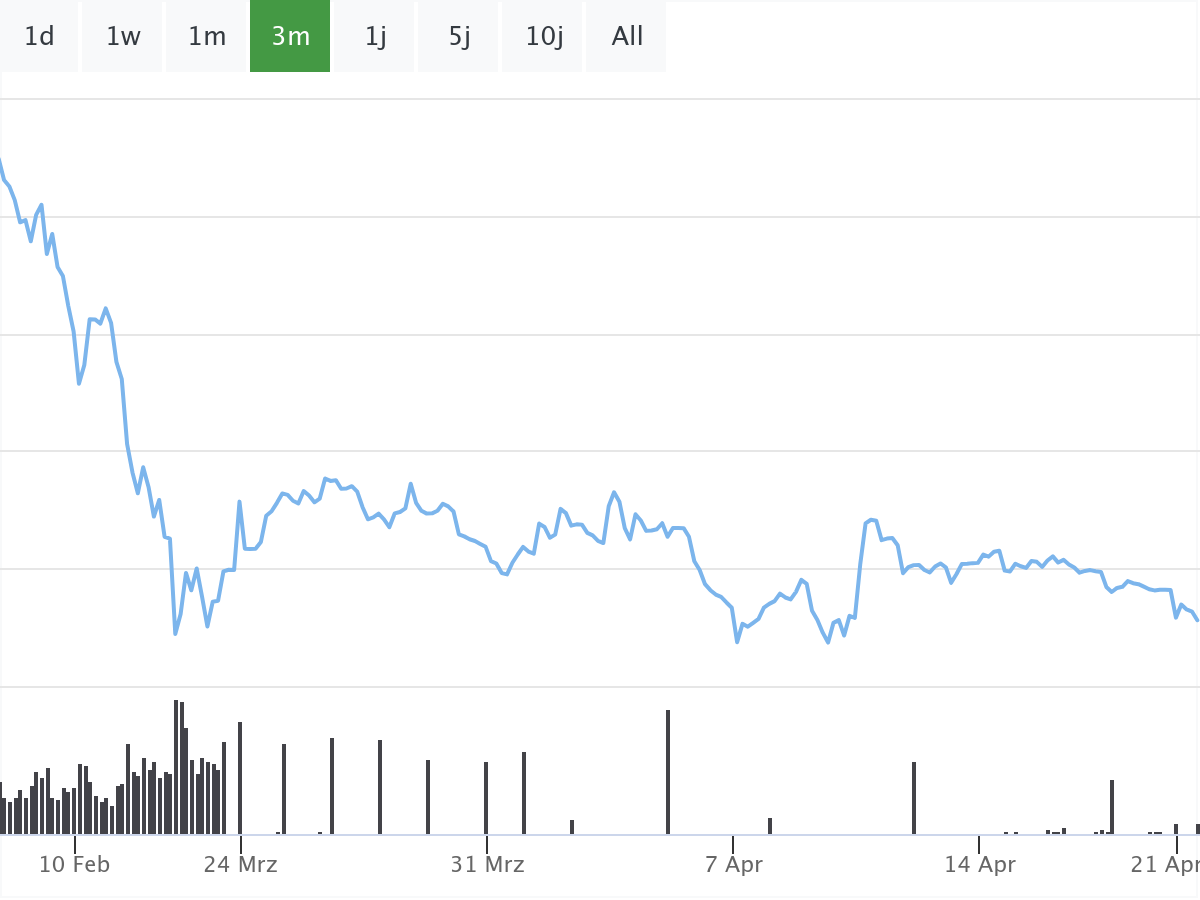Select the 5j time range

tap(459, 37)
